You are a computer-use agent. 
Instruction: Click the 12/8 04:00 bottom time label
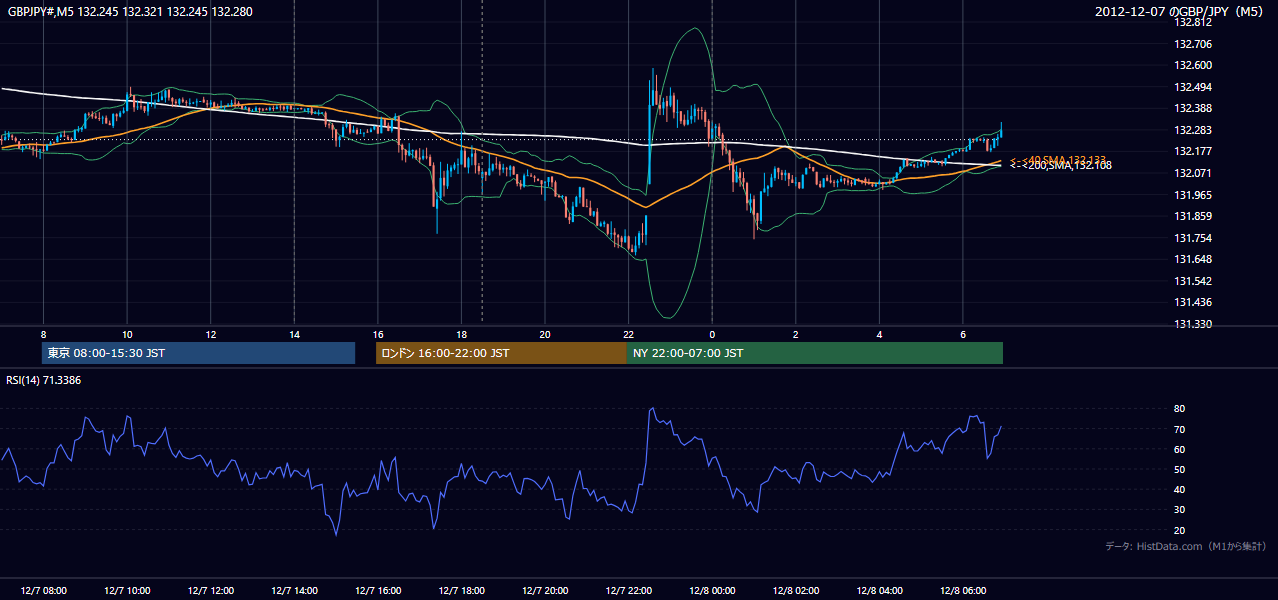point(879,591)
